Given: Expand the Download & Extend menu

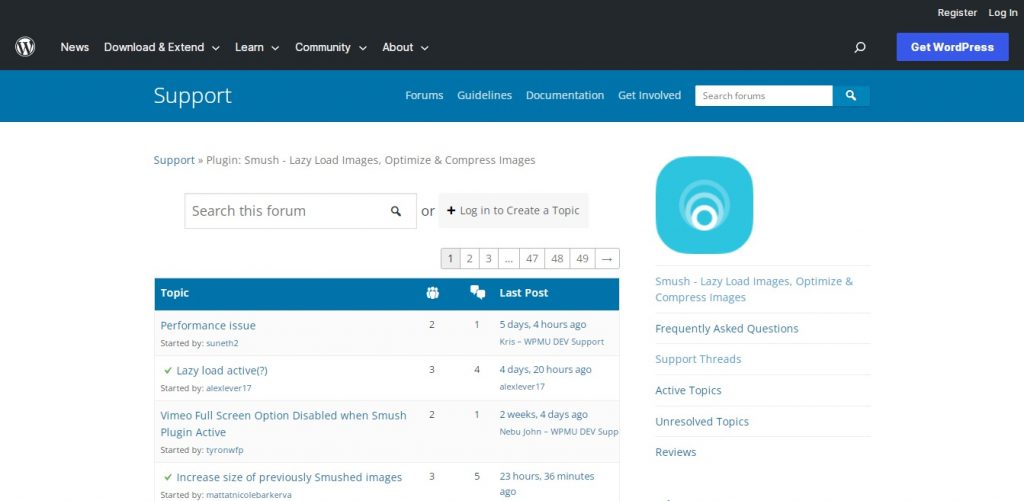Looking at the screenshot, I should [x=161, y=47].
